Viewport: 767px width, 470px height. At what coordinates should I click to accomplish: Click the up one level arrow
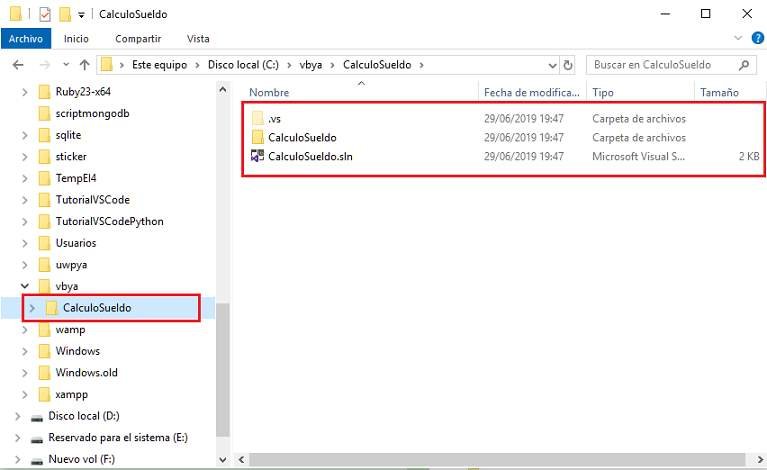(83, 65)
